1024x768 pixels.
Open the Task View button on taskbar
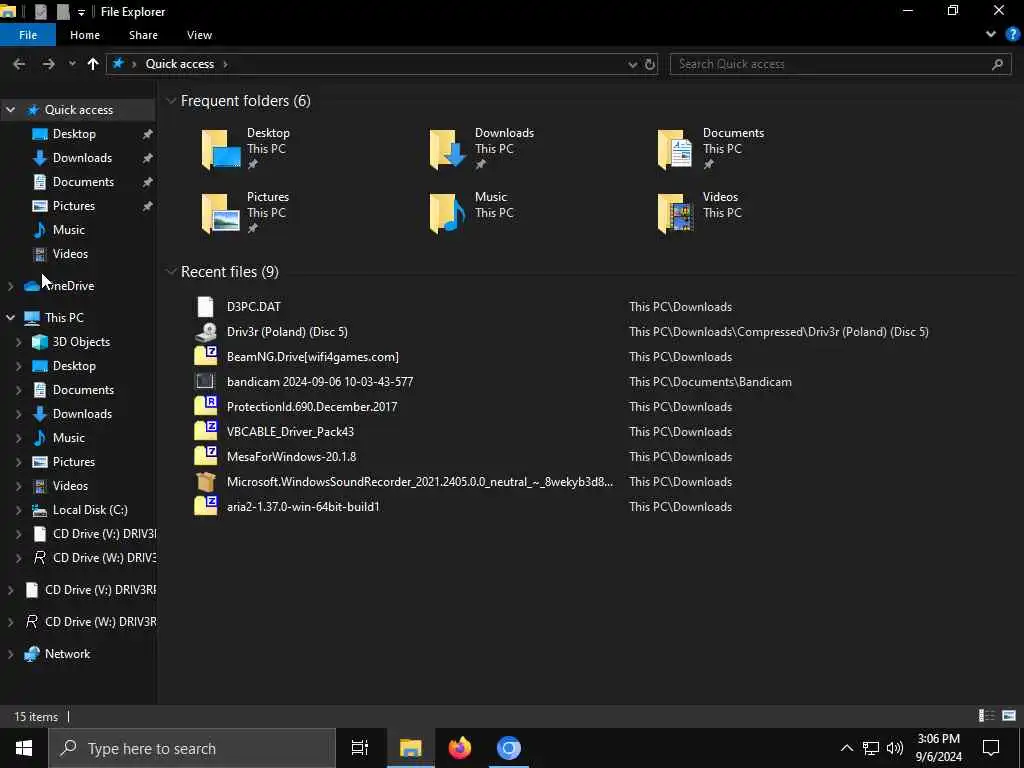[360, 748]
